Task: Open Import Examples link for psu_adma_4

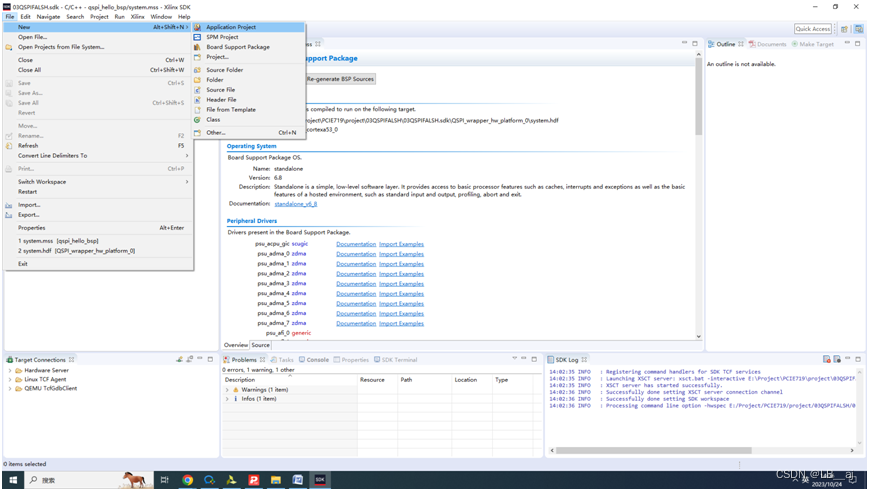Action: pos(401,294)
